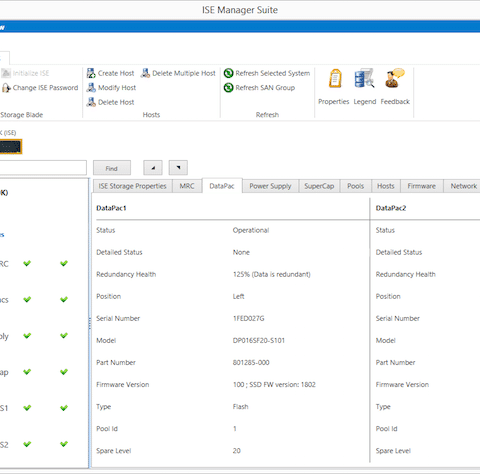Click redundancy value 125% (Data is redundant)
480x474 pixels.
272,274
